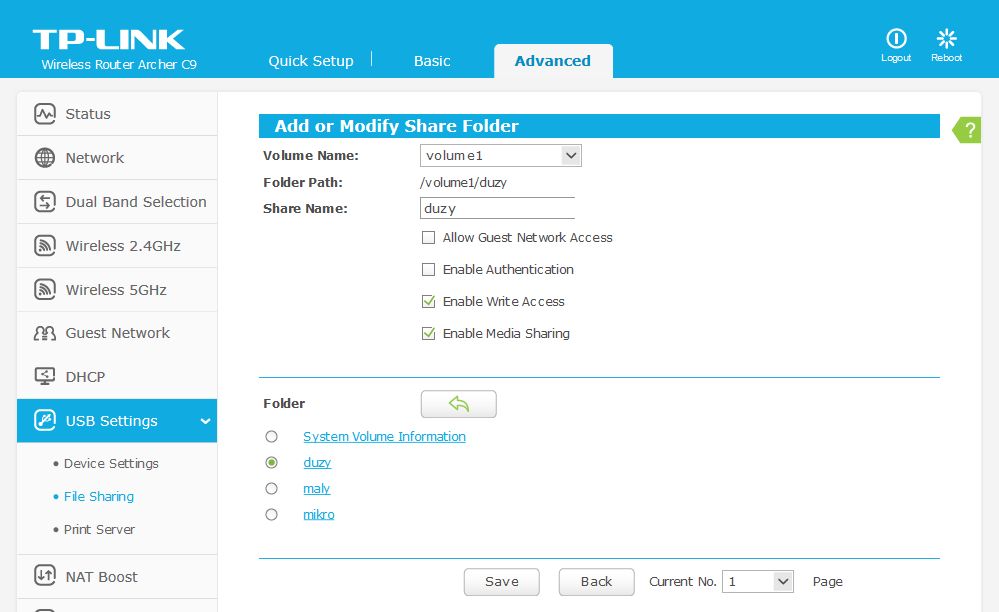Collapse the USB Settings chevron

pyautogui.click(x=205, y=421)
